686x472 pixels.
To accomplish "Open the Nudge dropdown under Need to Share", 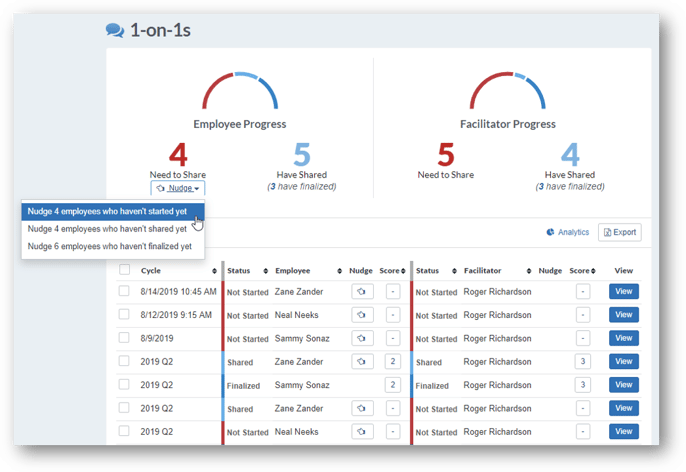I will 178,188.
